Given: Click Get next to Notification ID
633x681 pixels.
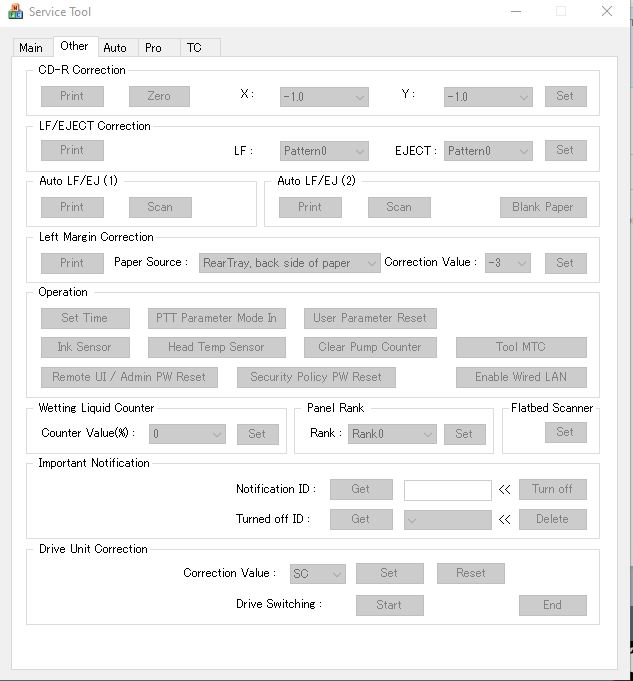Looking at the screenshot, I should [361, 489].
